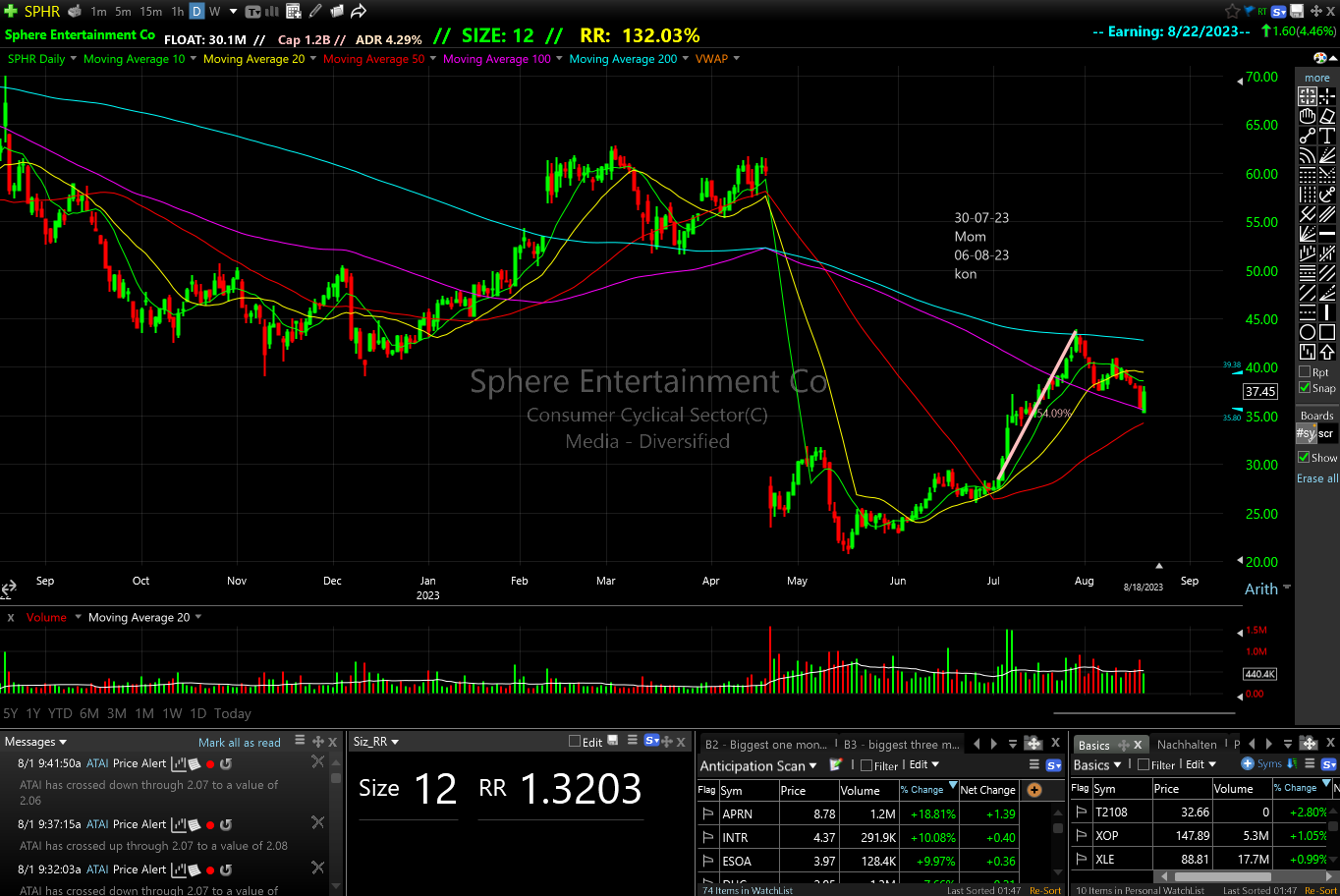Select the text drawing tool

[x=1327, y=136]
